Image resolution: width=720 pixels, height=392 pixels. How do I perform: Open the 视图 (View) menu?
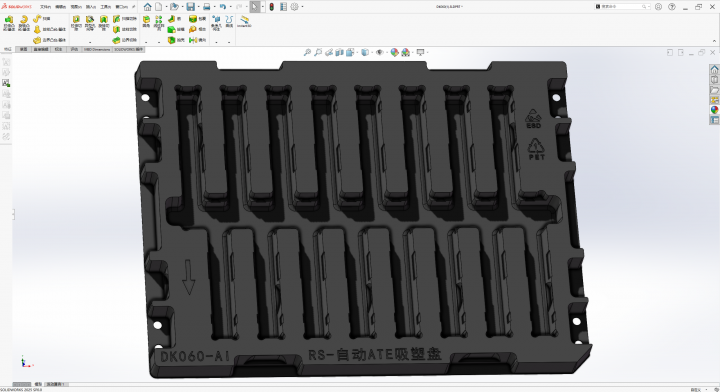click(76, 7)
